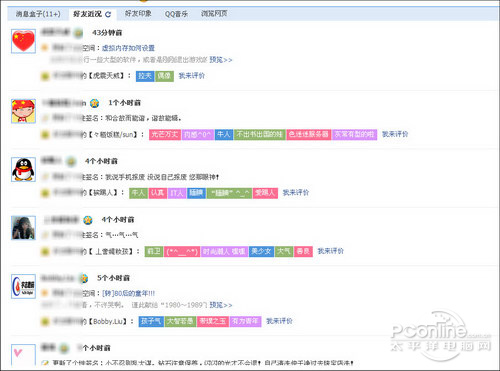Viewport: 500px width, 371px height.
Task: Click the refresh icon beside 好友近况
Action: coord(108,14)
